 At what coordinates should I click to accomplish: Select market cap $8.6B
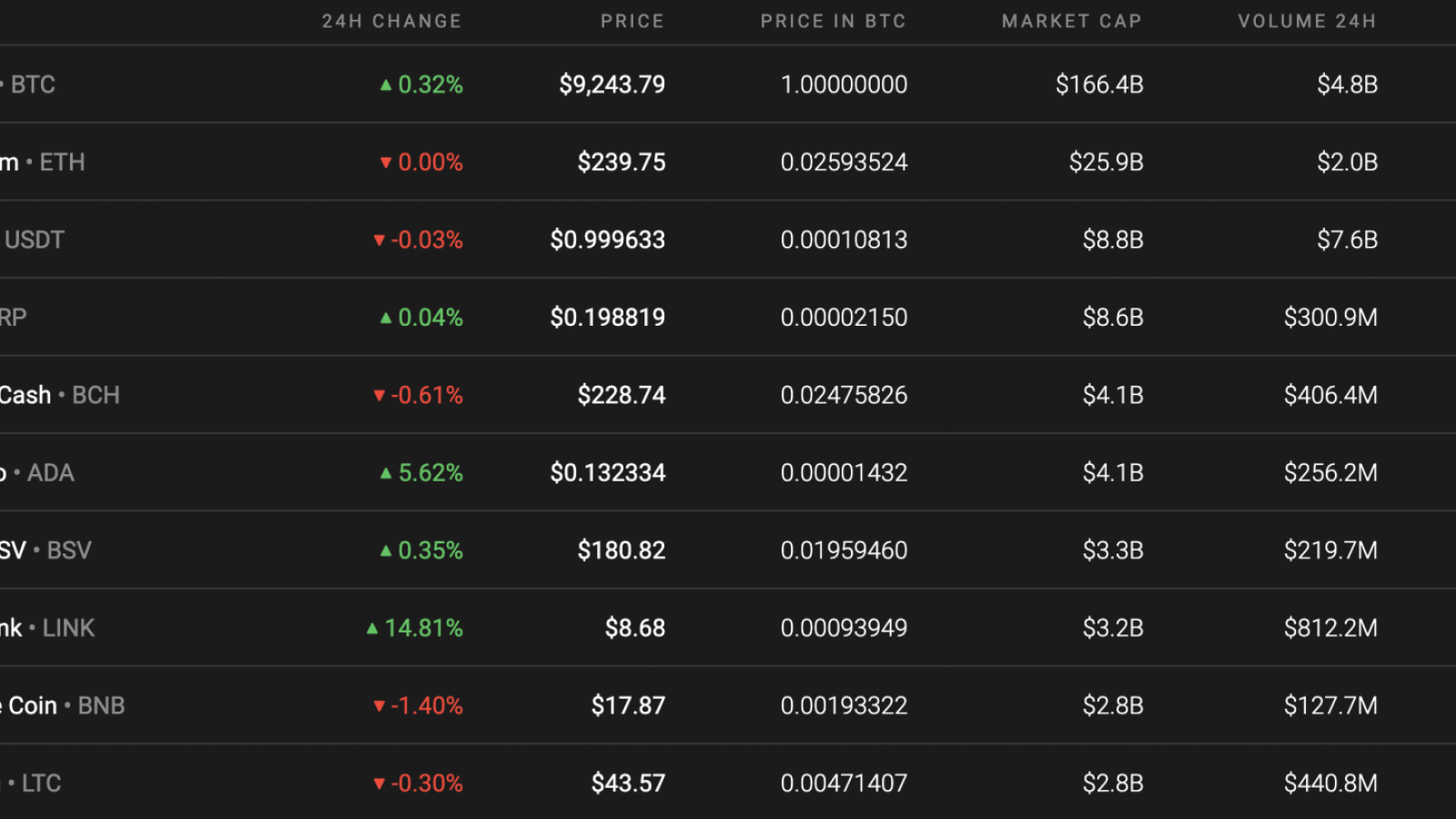[x=1113, y=318]
